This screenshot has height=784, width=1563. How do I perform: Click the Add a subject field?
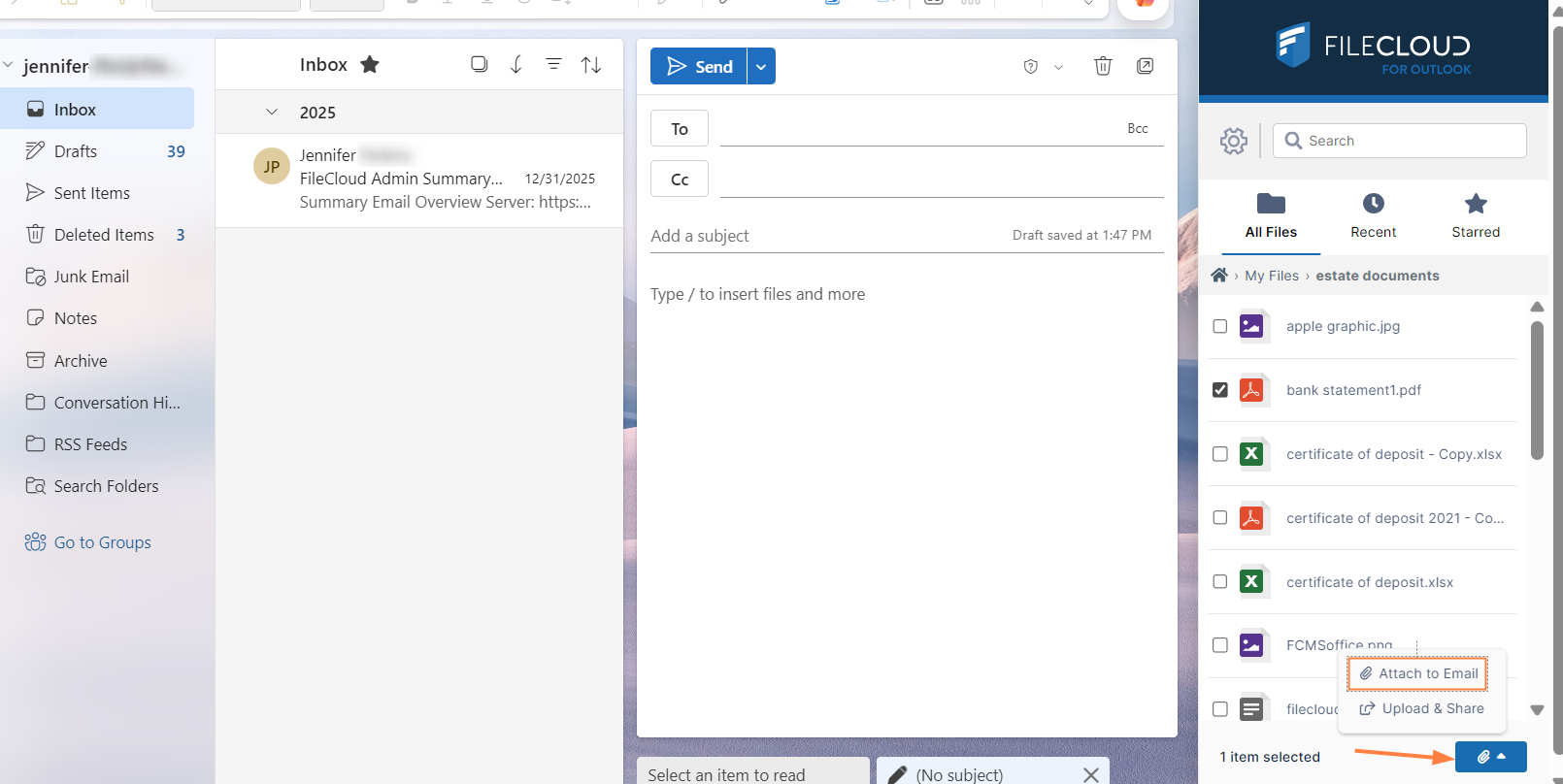coord(825,236)
